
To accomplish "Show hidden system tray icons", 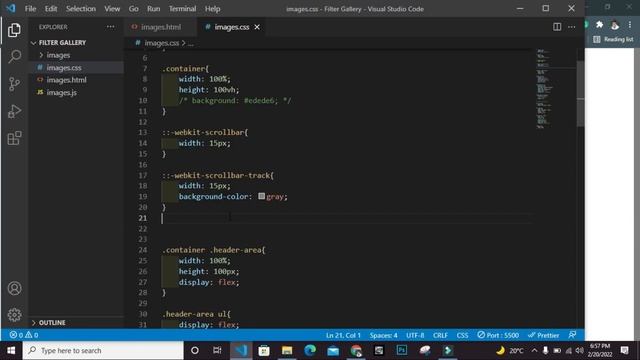I will coord(534,350).
